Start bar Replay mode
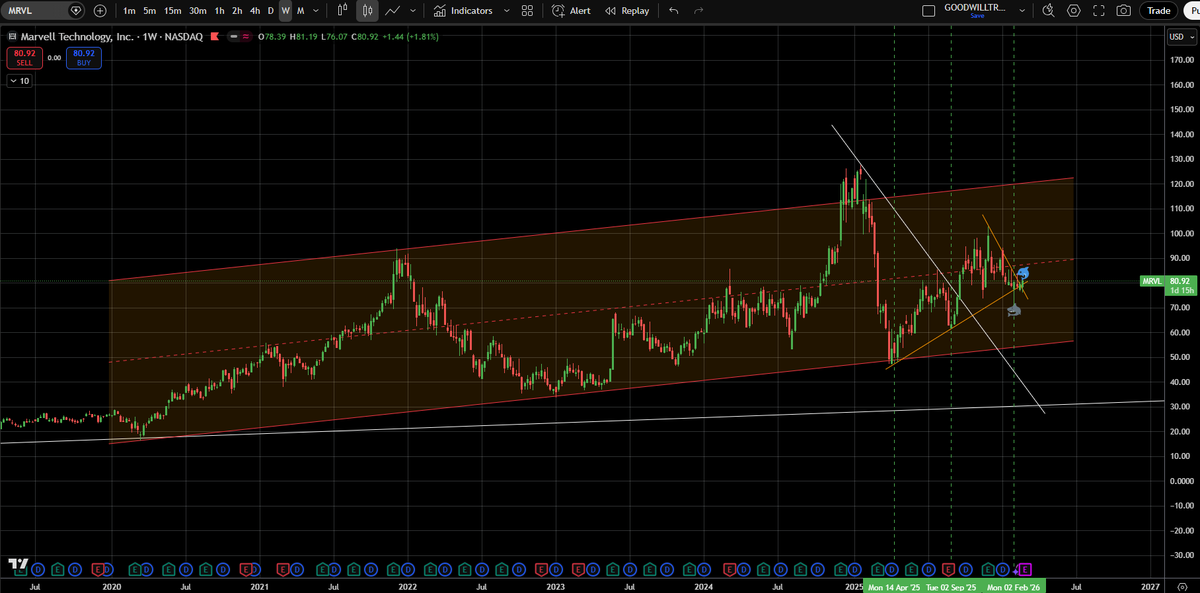The height and width of the screenshot is (593, 1200). coord(627,11)
